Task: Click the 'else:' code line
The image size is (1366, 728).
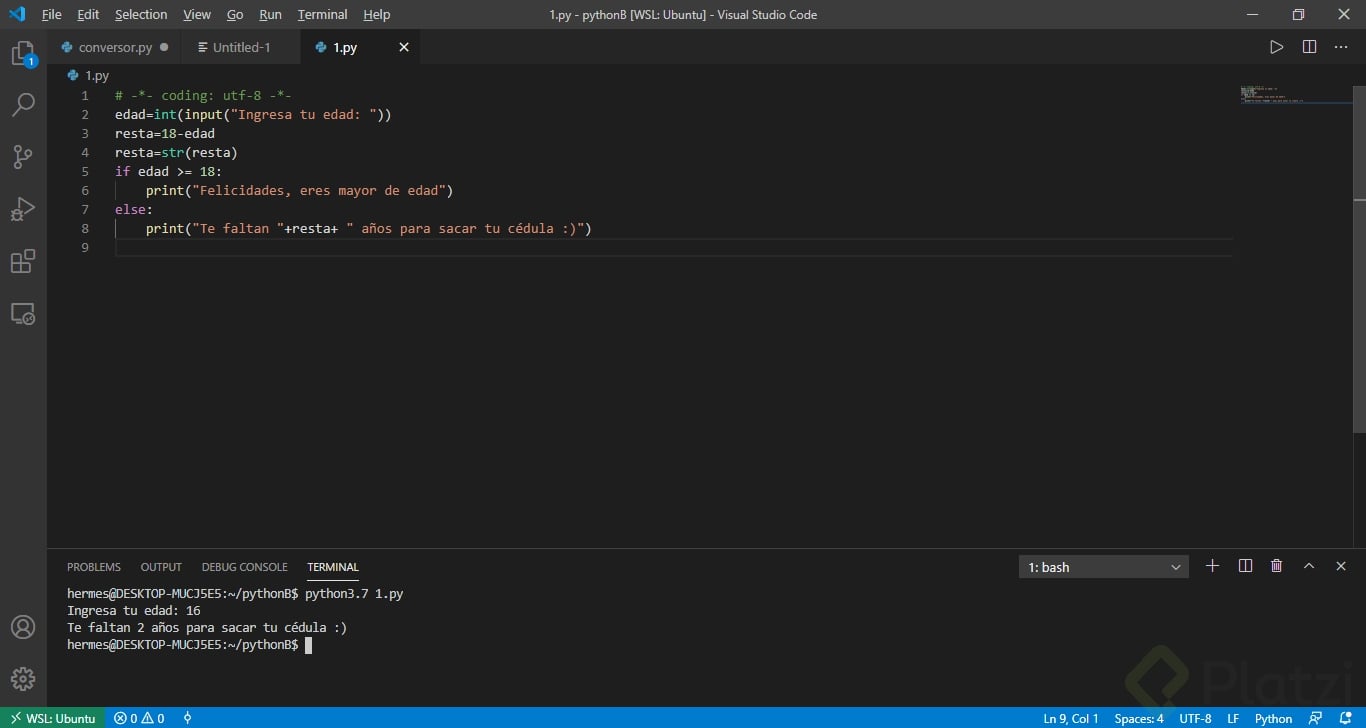Action: (134, 209)
